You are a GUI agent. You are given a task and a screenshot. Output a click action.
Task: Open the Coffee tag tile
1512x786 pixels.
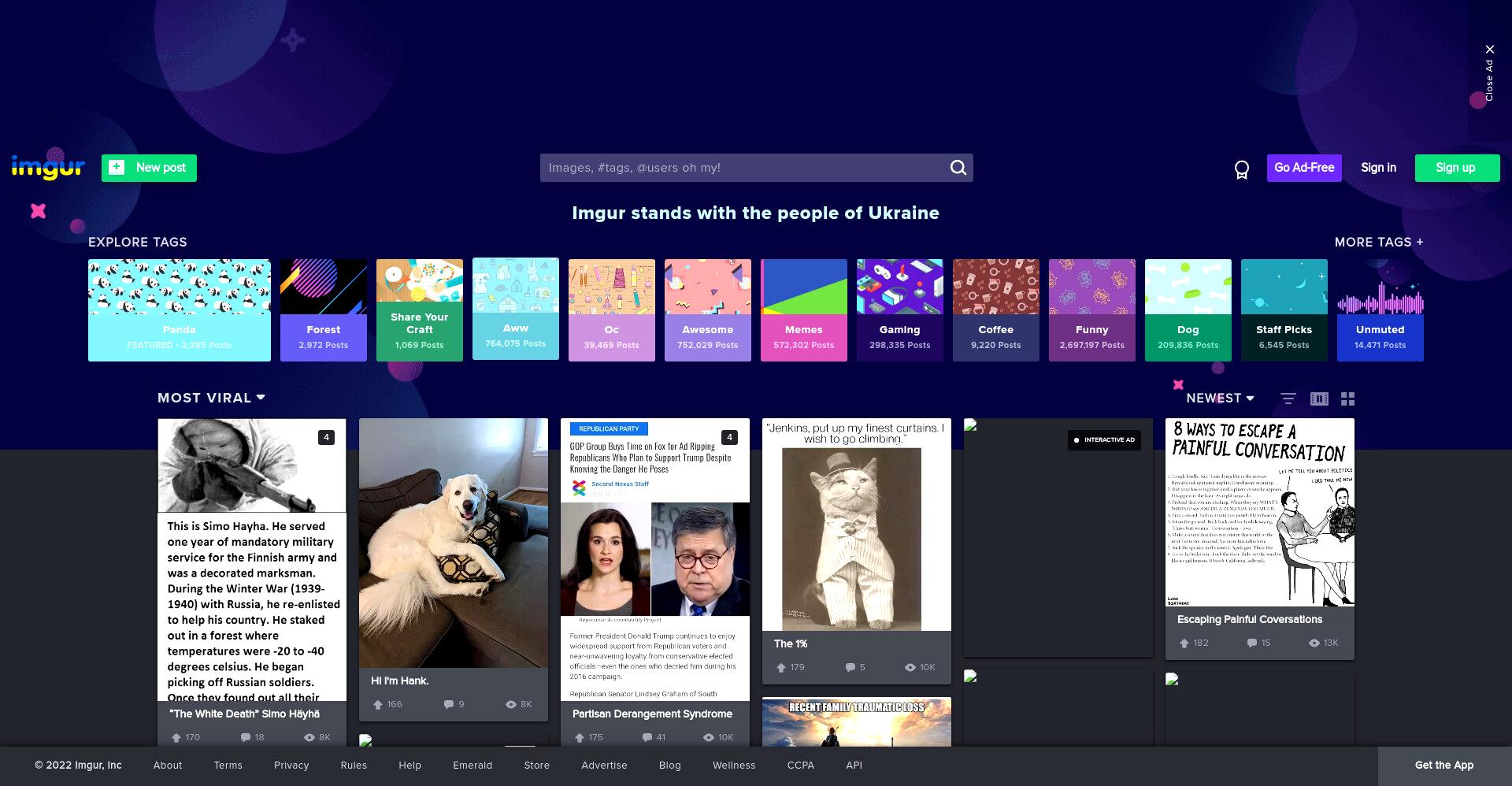pyautogui.click(x=996, y=310)
